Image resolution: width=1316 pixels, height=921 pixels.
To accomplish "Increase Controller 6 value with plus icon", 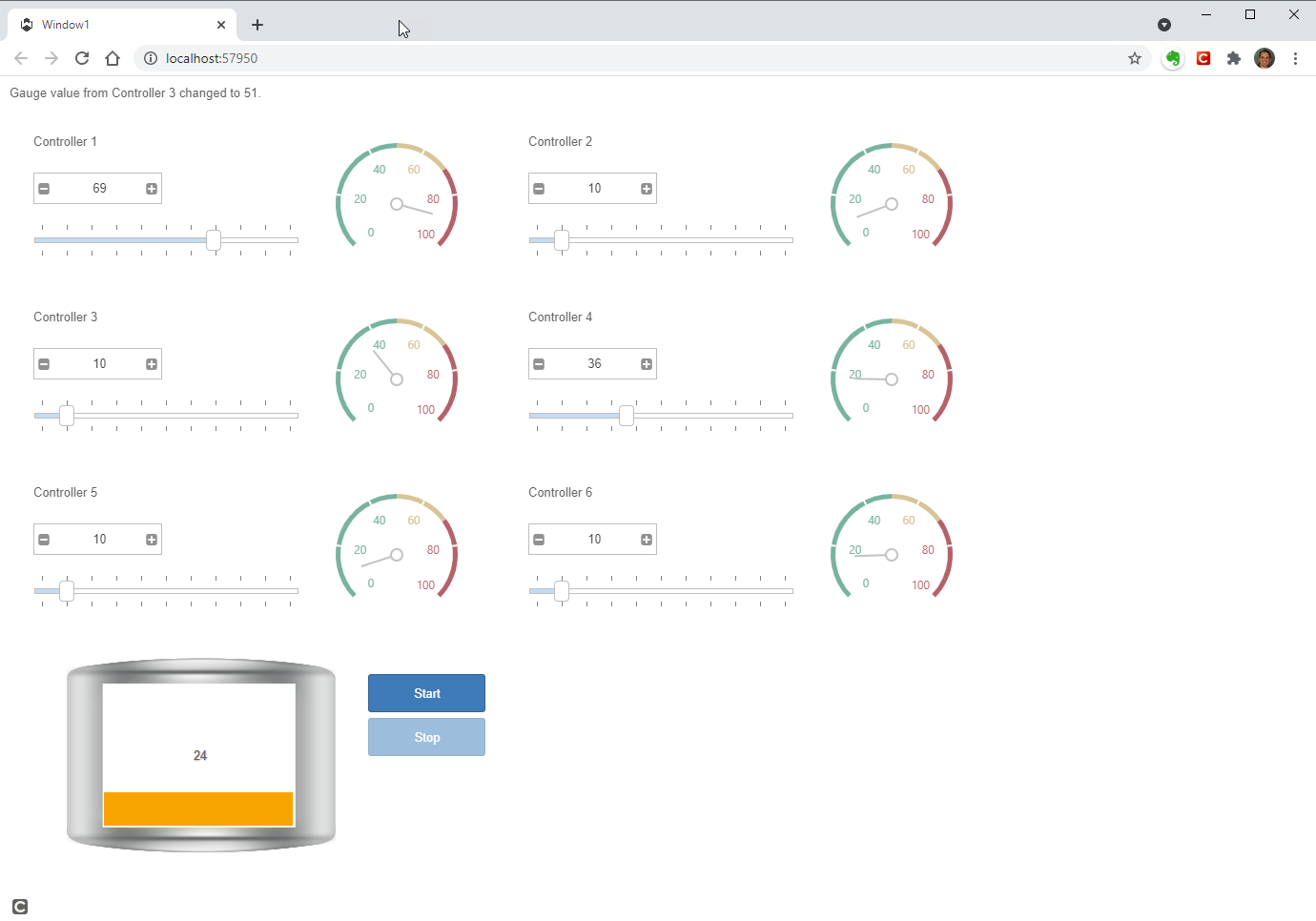I will [647, 540].
